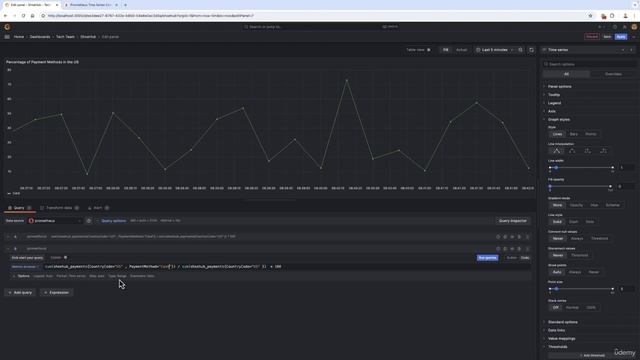640x360 pixels.
Task: Hide query A response with eye icon
Action: click(512, 237)
